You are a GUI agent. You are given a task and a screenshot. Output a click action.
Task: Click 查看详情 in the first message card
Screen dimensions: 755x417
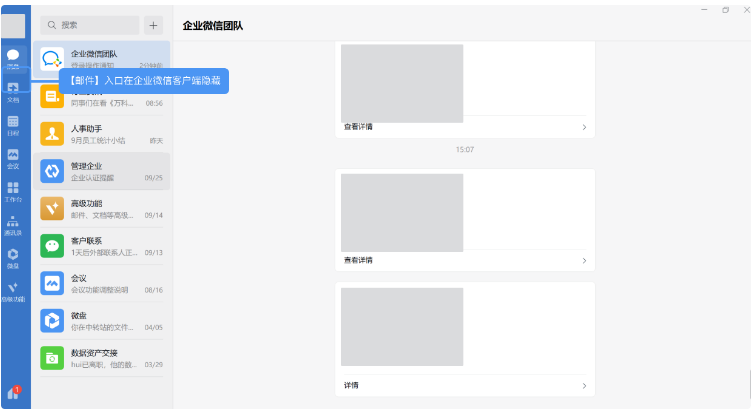[x=359, y=127]
